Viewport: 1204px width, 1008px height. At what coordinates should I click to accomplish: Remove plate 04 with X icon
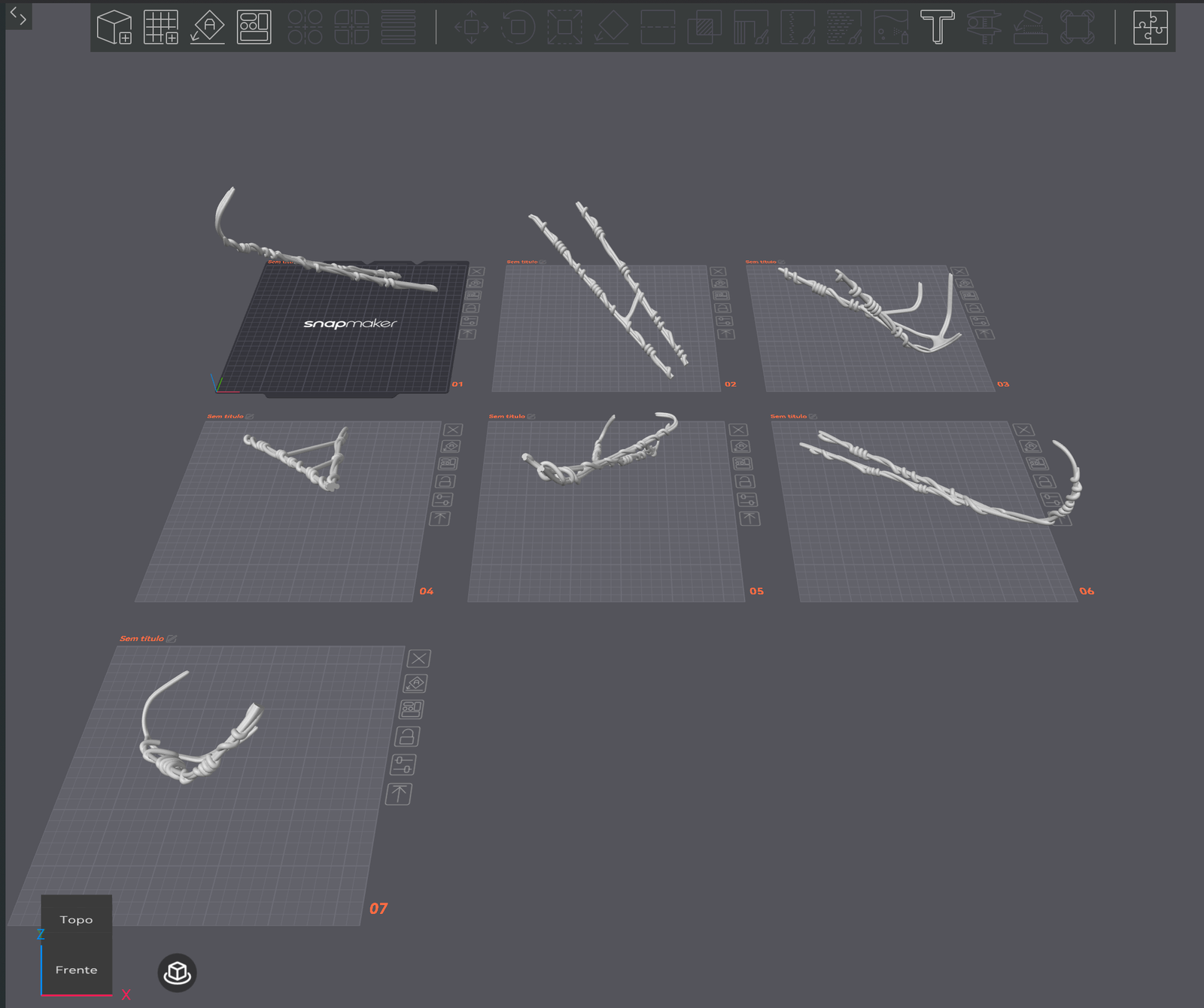(x=453, y=430)
